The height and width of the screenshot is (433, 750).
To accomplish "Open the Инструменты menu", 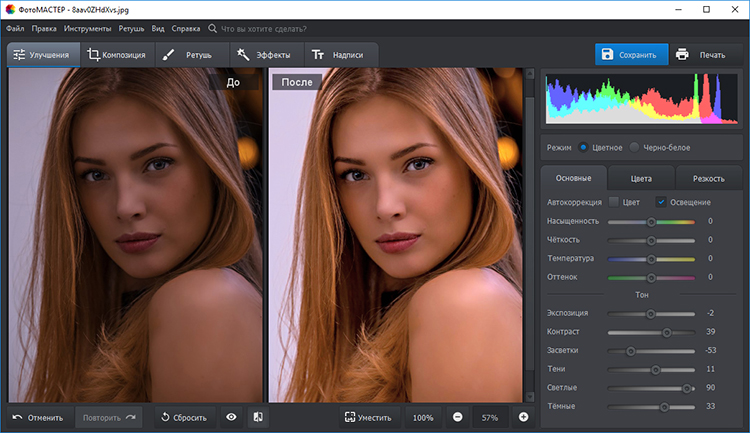I will coord(88,29).
